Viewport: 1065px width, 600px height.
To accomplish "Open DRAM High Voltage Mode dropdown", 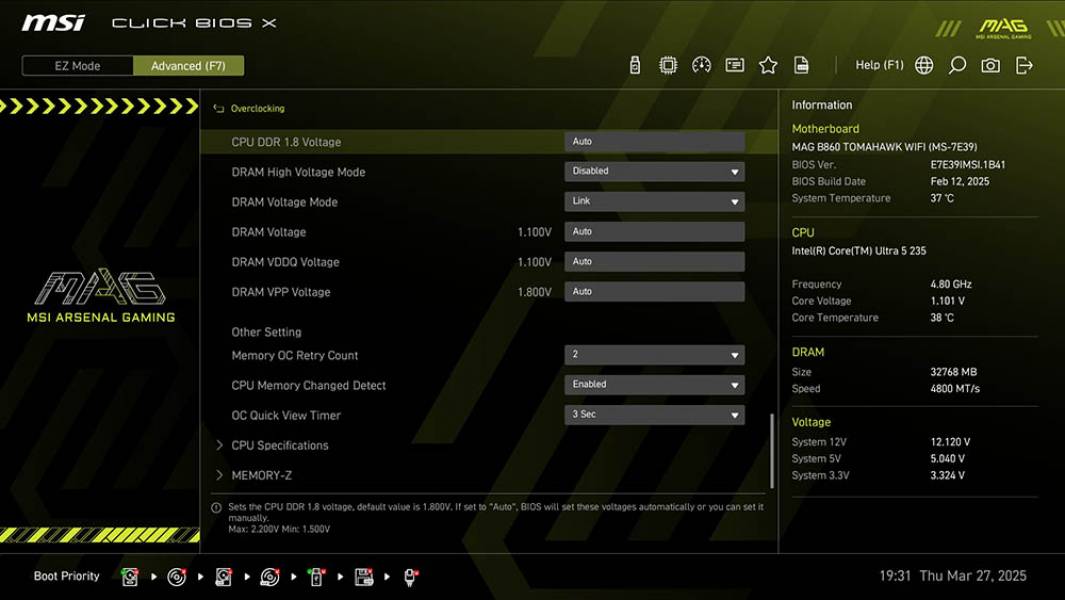I will click(654, 171).
